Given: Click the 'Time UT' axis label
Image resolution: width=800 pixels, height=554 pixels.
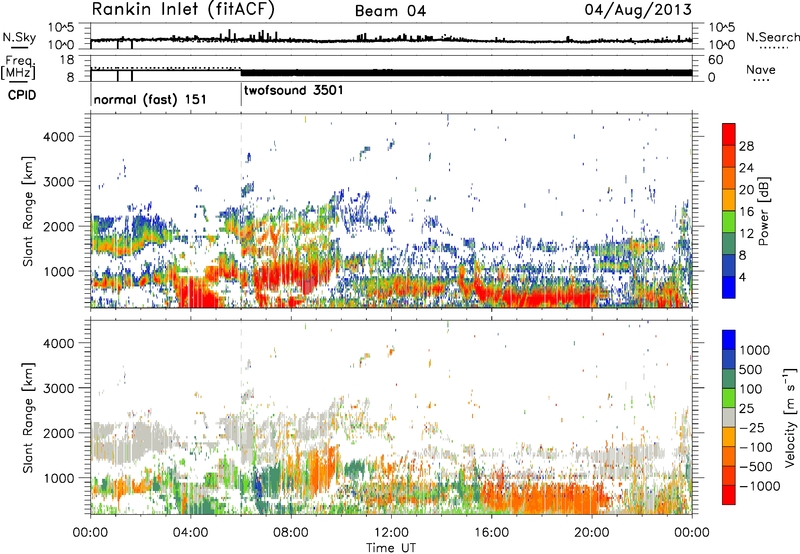Looking at the screenshot, I should (391, 548).
